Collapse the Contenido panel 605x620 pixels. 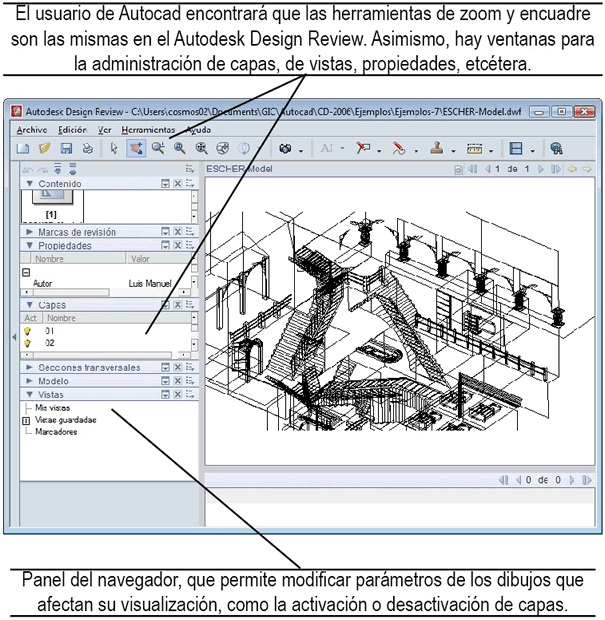coord(29,183)
